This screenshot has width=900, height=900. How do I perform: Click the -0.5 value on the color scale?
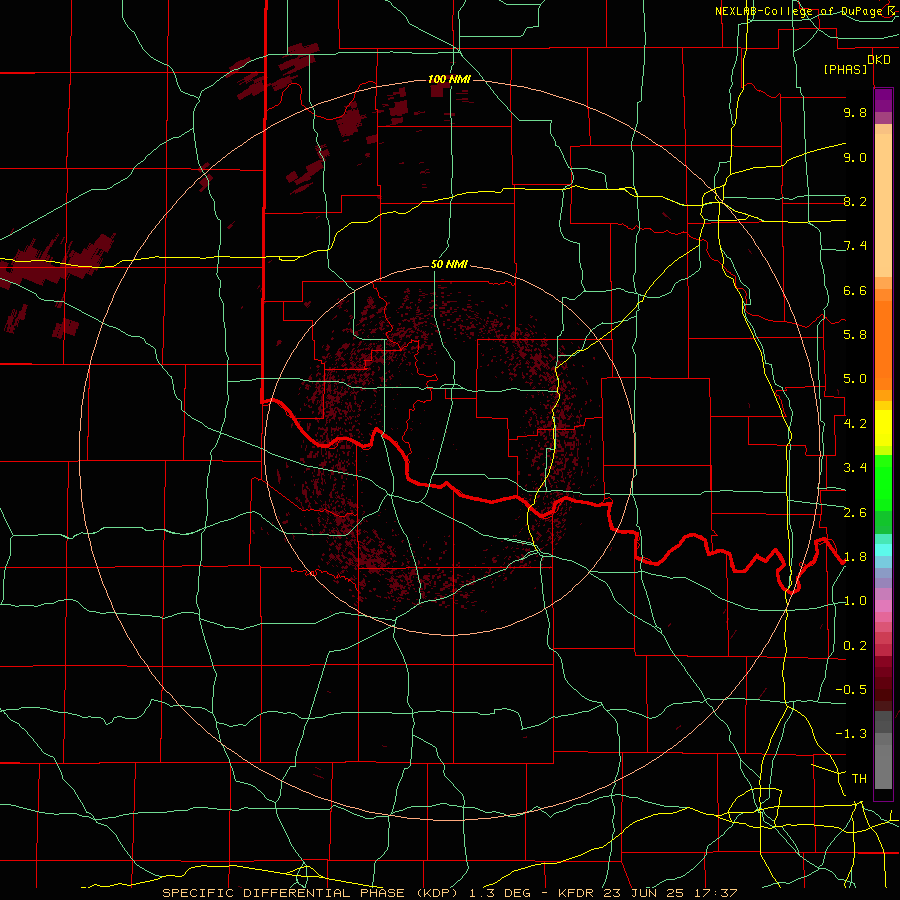coord(851,690)
